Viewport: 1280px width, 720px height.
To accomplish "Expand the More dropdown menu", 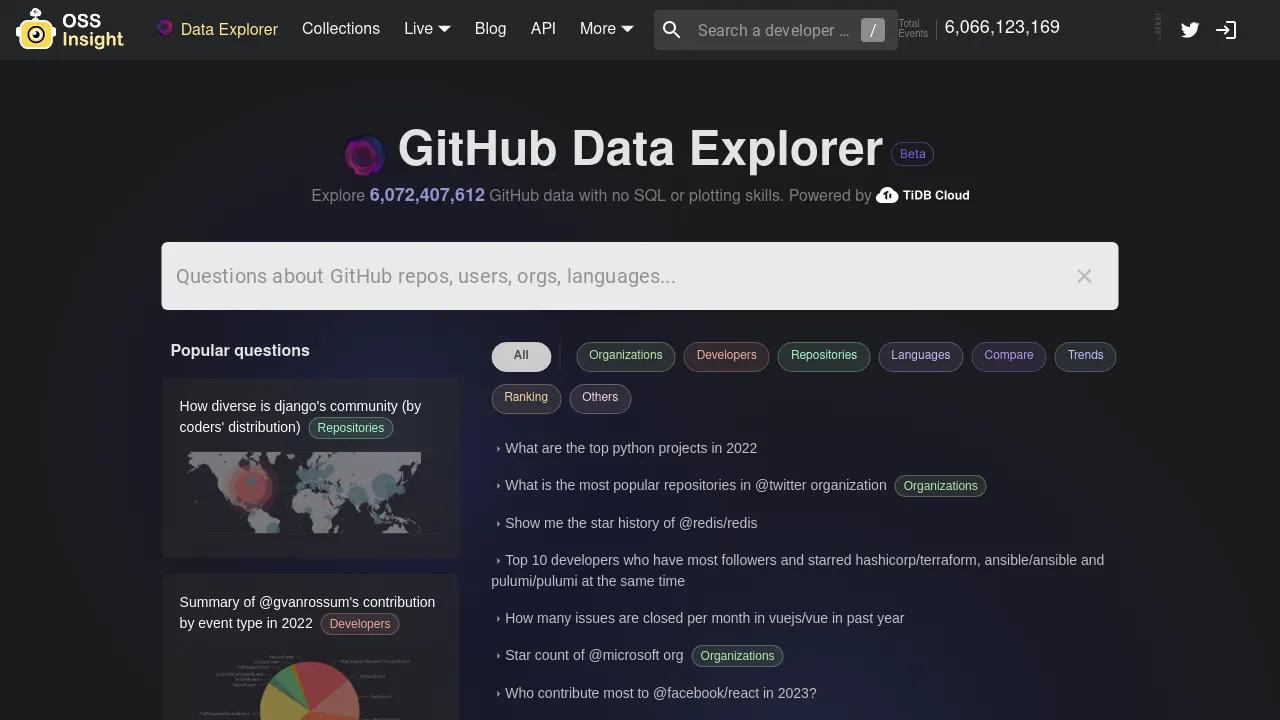I will click(606, 29).
